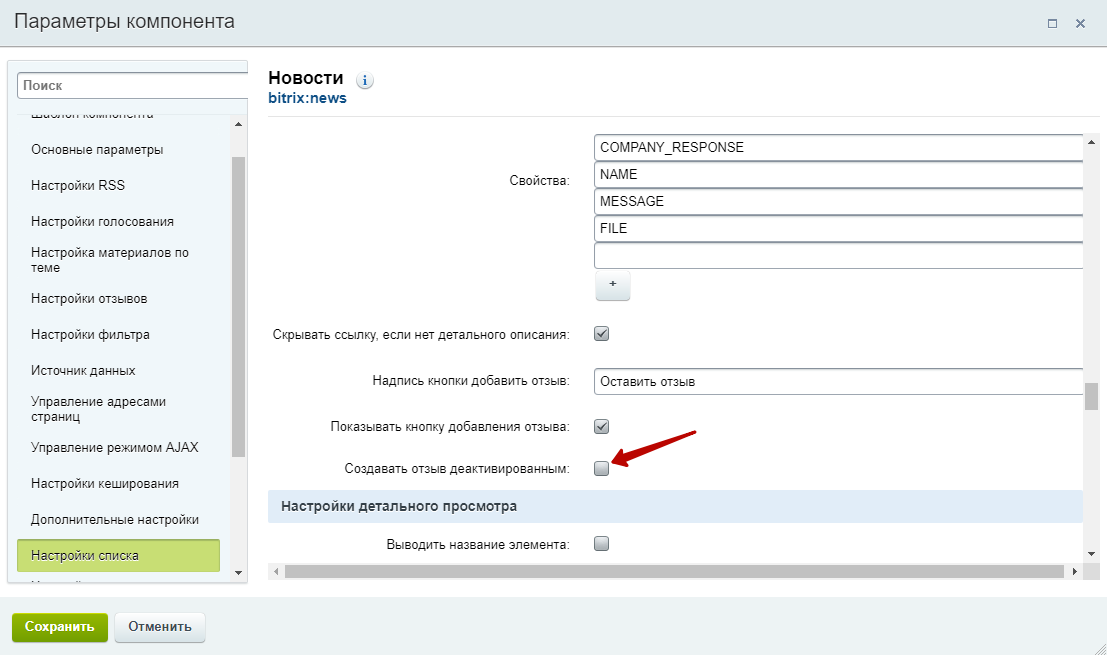Click the empty property field below FILE
This screenshot has height=655, width=1107.
pos(839,256)
